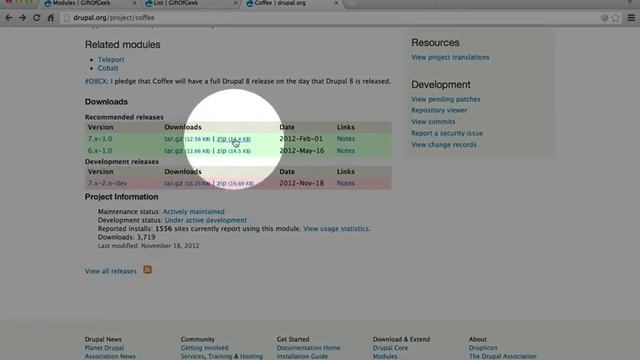Open Notes for the 2012-May-16 release
This screenshot has width=640, height=360.
pos(346,151)
